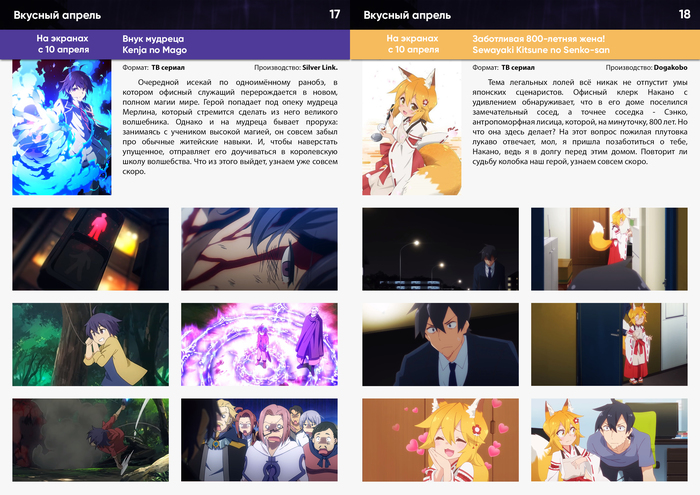Screen dimensions: 700x495
Task: Open the boy in yellow jacket screenshot
Action: tap(91, 345)
